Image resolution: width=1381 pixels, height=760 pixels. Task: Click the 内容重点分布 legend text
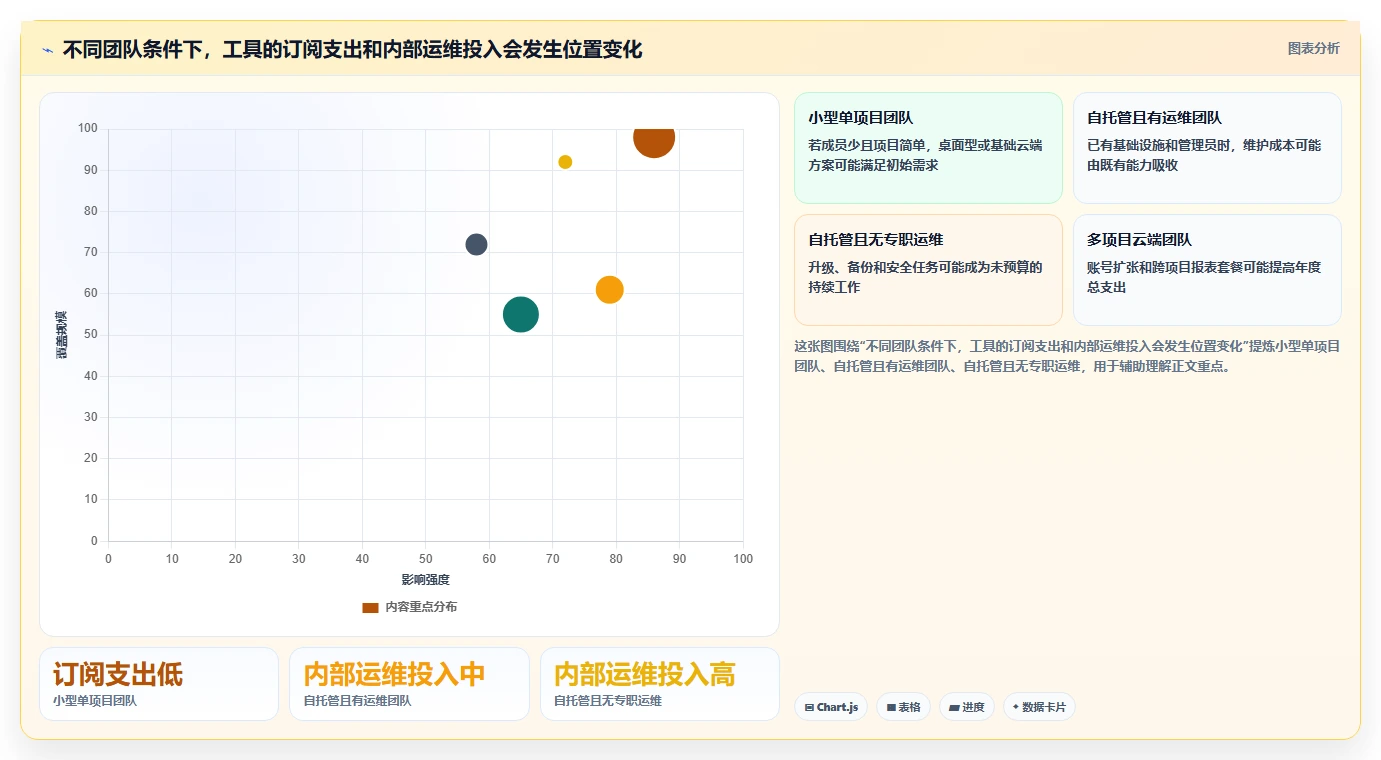point(421,607)
